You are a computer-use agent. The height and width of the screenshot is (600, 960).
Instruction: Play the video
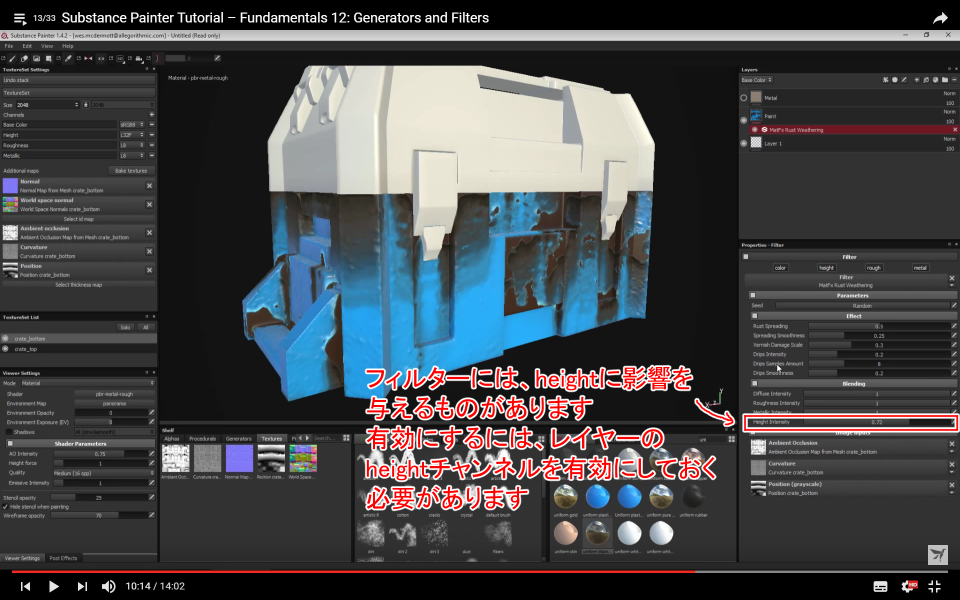point(53,587)
